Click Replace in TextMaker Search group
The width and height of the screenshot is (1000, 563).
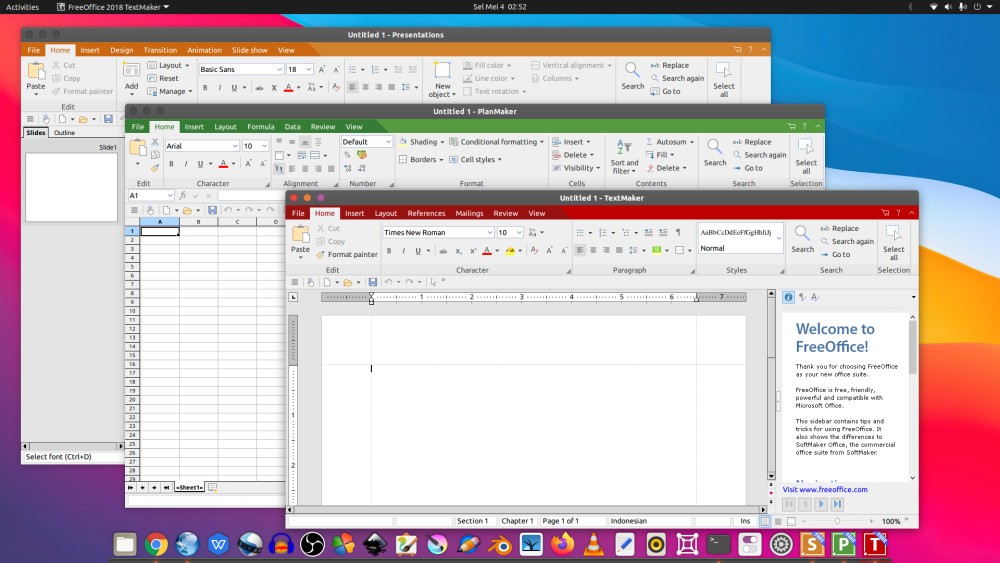click(x=839, y=228)
